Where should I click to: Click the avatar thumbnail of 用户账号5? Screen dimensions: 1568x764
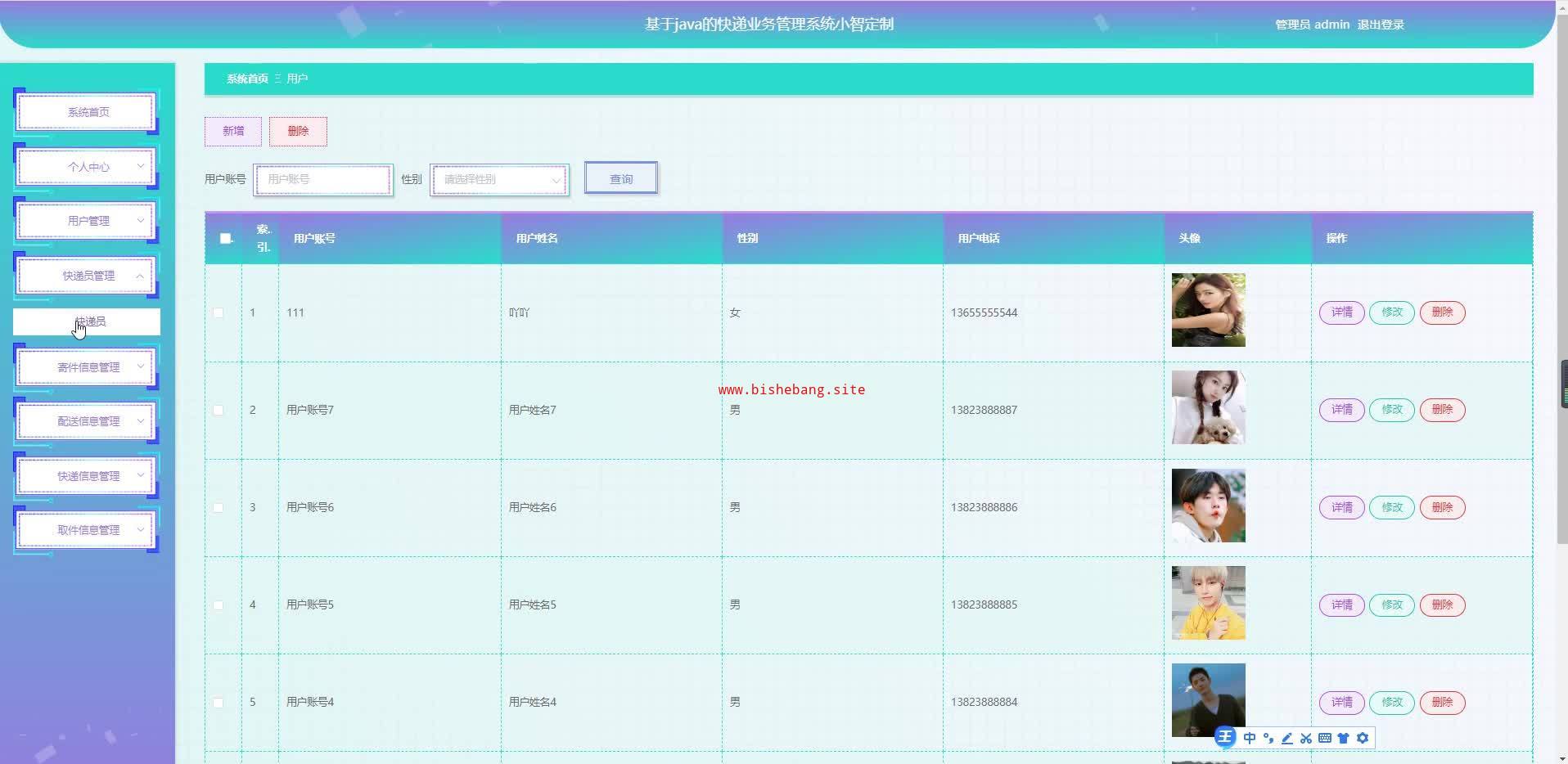[1208, 602]
